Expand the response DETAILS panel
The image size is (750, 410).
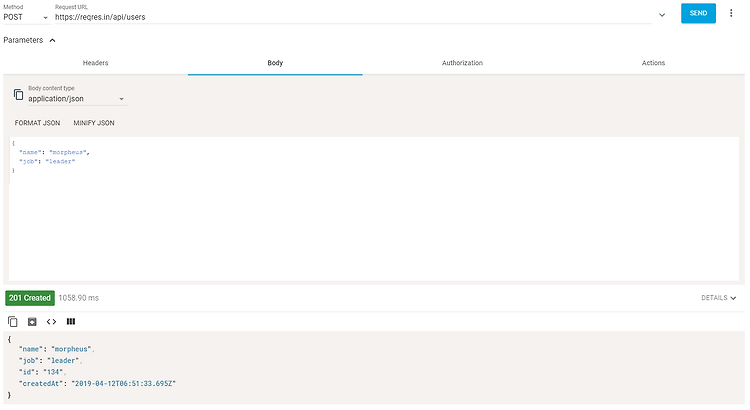point(718,298)
